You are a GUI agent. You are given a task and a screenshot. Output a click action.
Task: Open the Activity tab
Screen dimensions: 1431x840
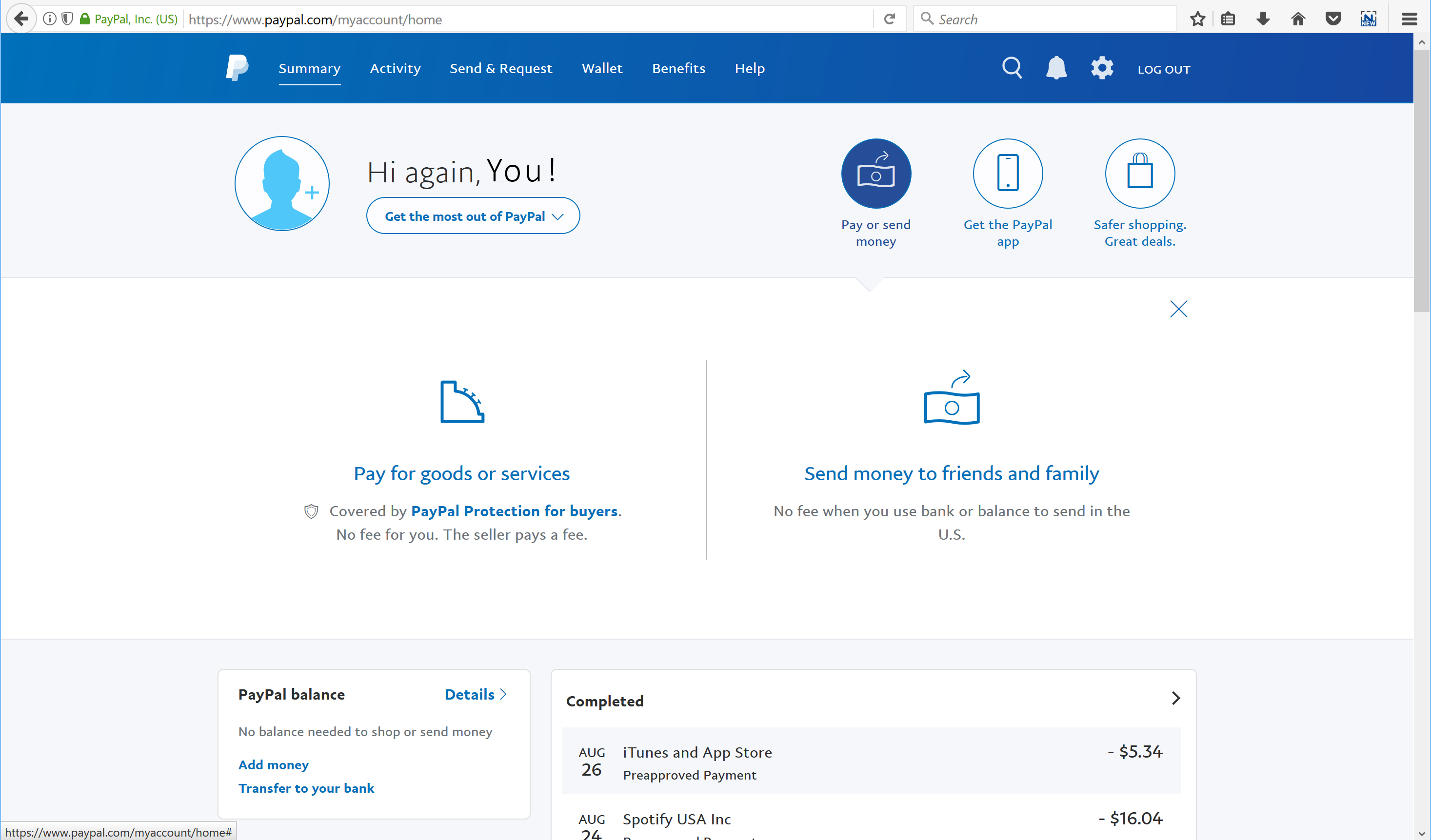395,69
